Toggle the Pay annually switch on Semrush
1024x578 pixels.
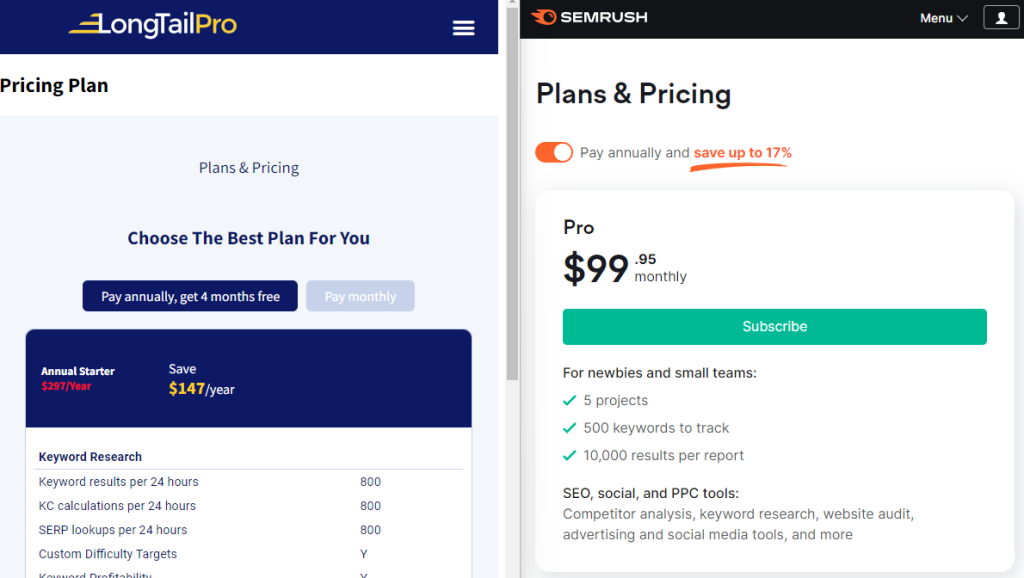point(554,152)
